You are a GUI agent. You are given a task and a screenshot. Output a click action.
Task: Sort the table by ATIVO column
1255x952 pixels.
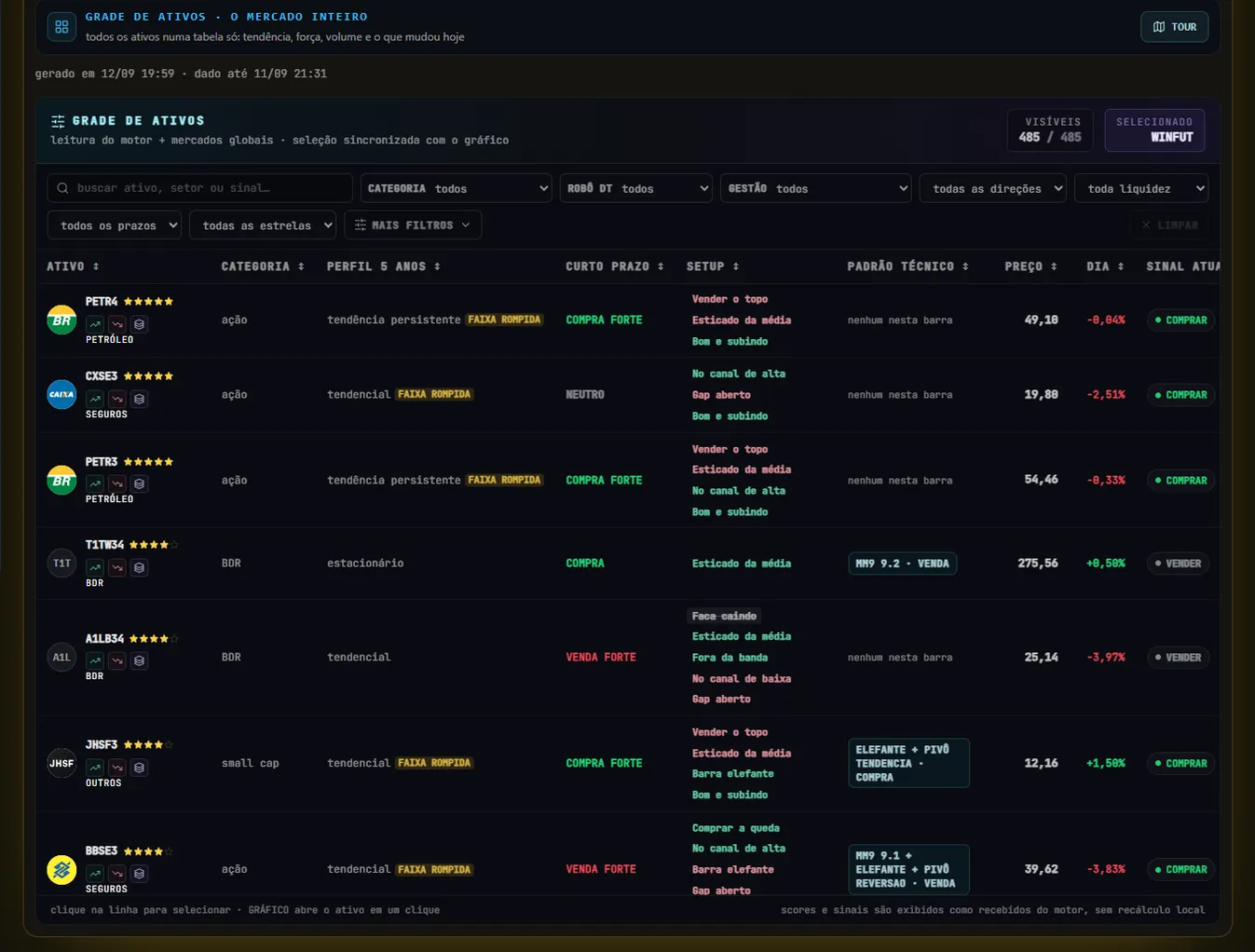[x=73, y=266]
